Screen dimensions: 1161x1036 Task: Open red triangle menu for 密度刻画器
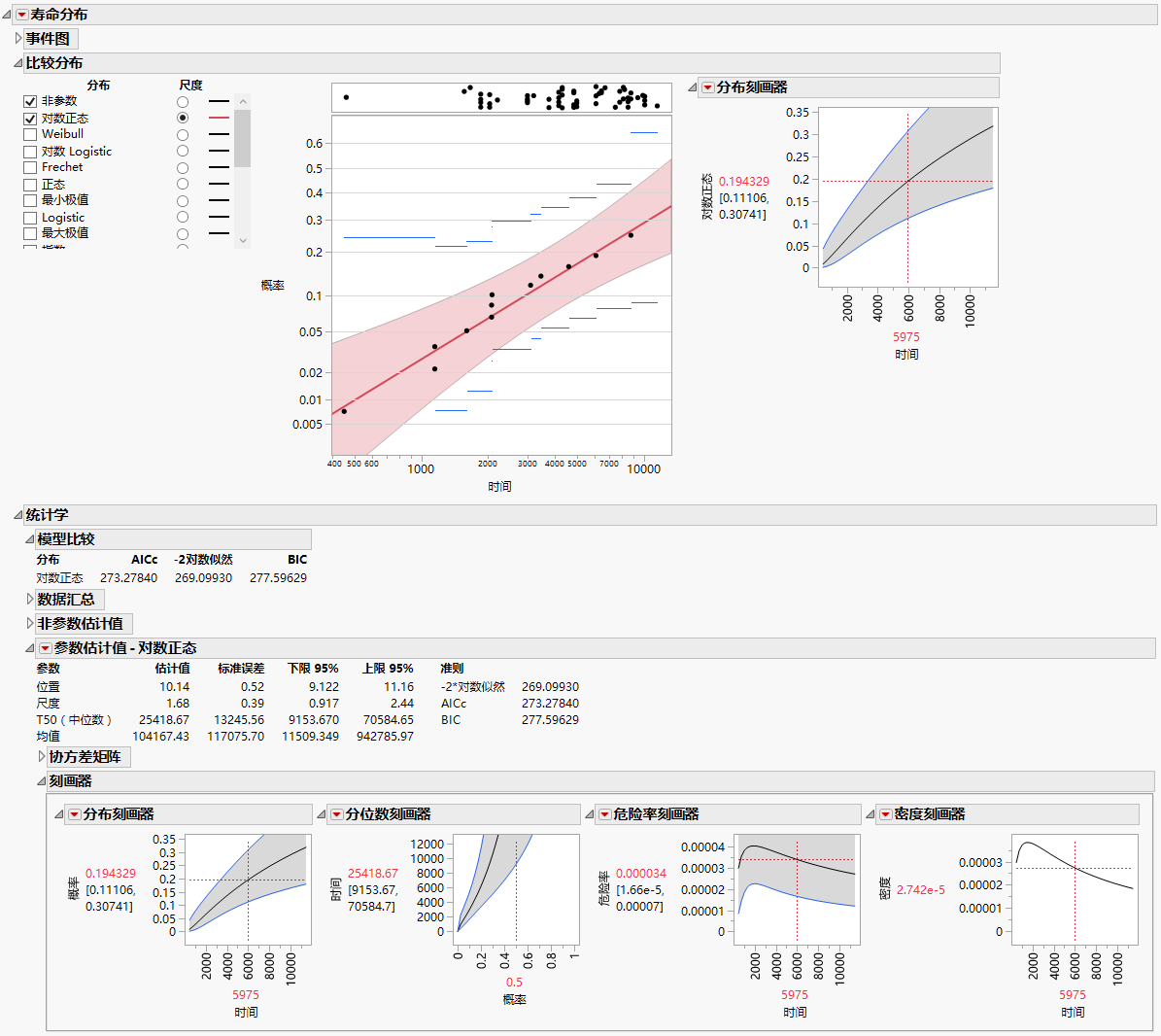pyautogui.click(x=885, y=814)
